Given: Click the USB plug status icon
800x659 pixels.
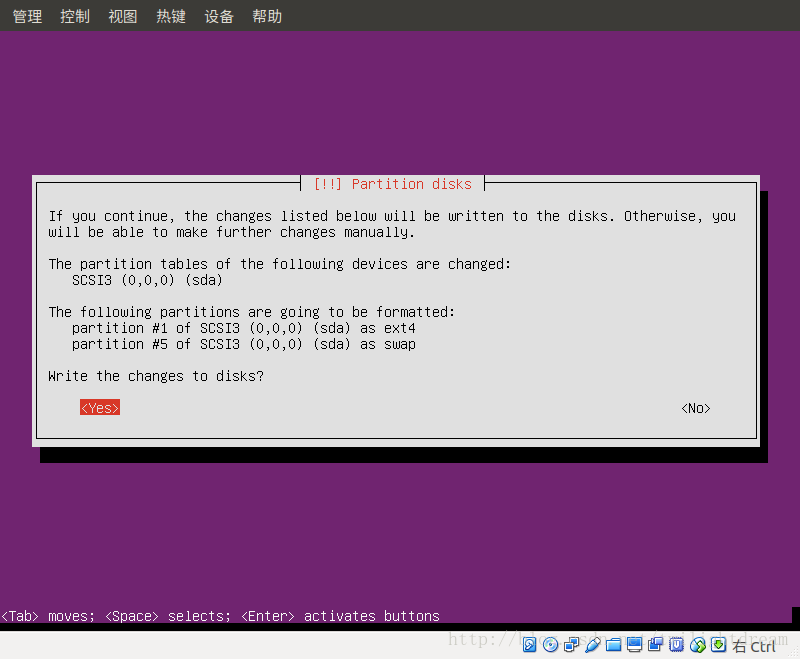Looking at the screenshot, I should (593, 644).
